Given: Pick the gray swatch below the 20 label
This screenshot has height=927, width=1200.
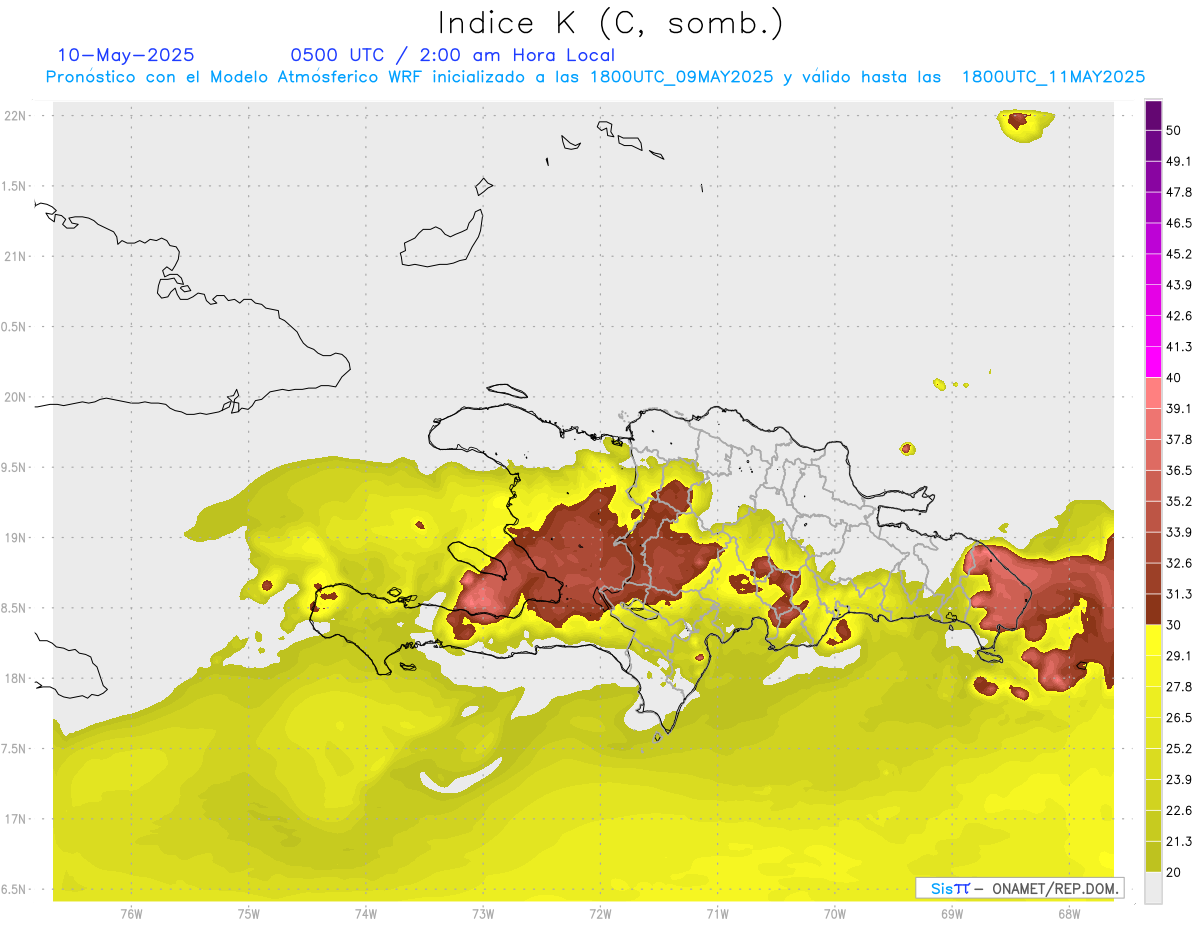Looking at the screenshot, I should [1153, 888].
